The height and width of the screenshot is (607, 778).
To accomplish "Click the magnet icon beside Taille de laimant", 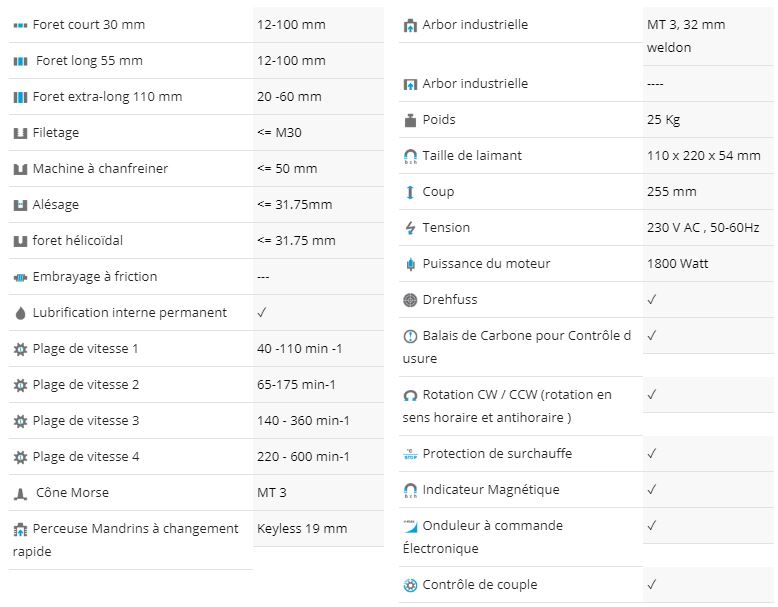I will coord(410,157).
